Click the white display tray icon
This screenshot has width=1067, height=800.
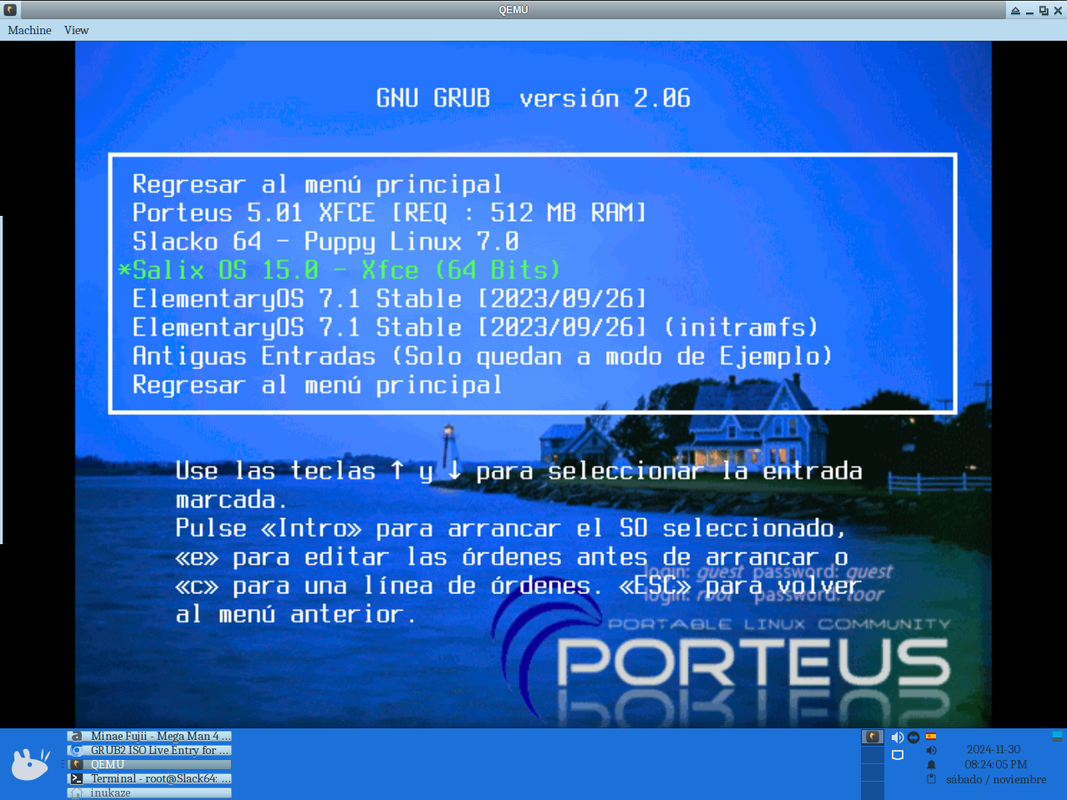coord(898,755)
